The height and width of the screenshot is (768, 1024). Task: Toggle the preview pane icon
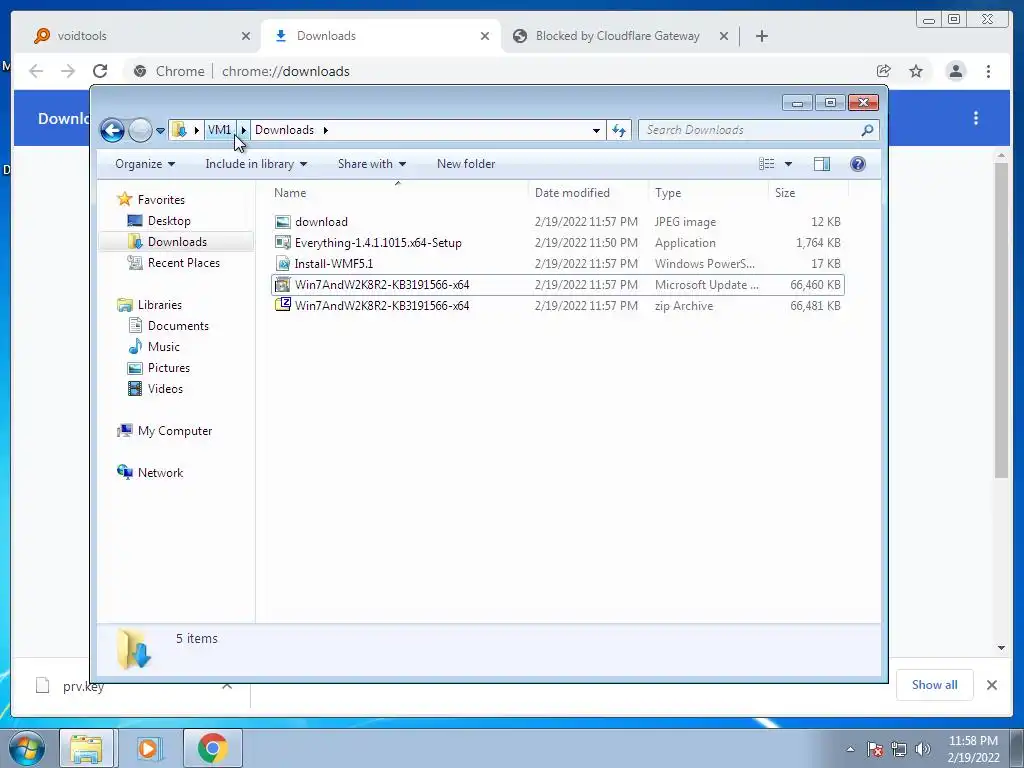tap(822, 164)
